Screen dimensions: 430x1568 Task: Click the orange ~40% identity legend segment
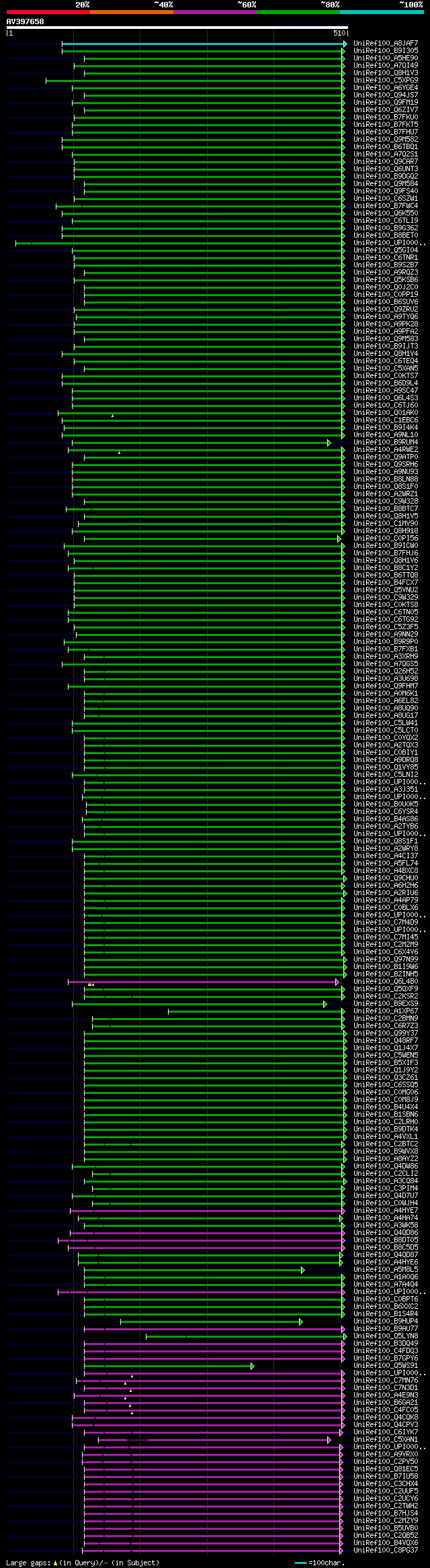132,12
